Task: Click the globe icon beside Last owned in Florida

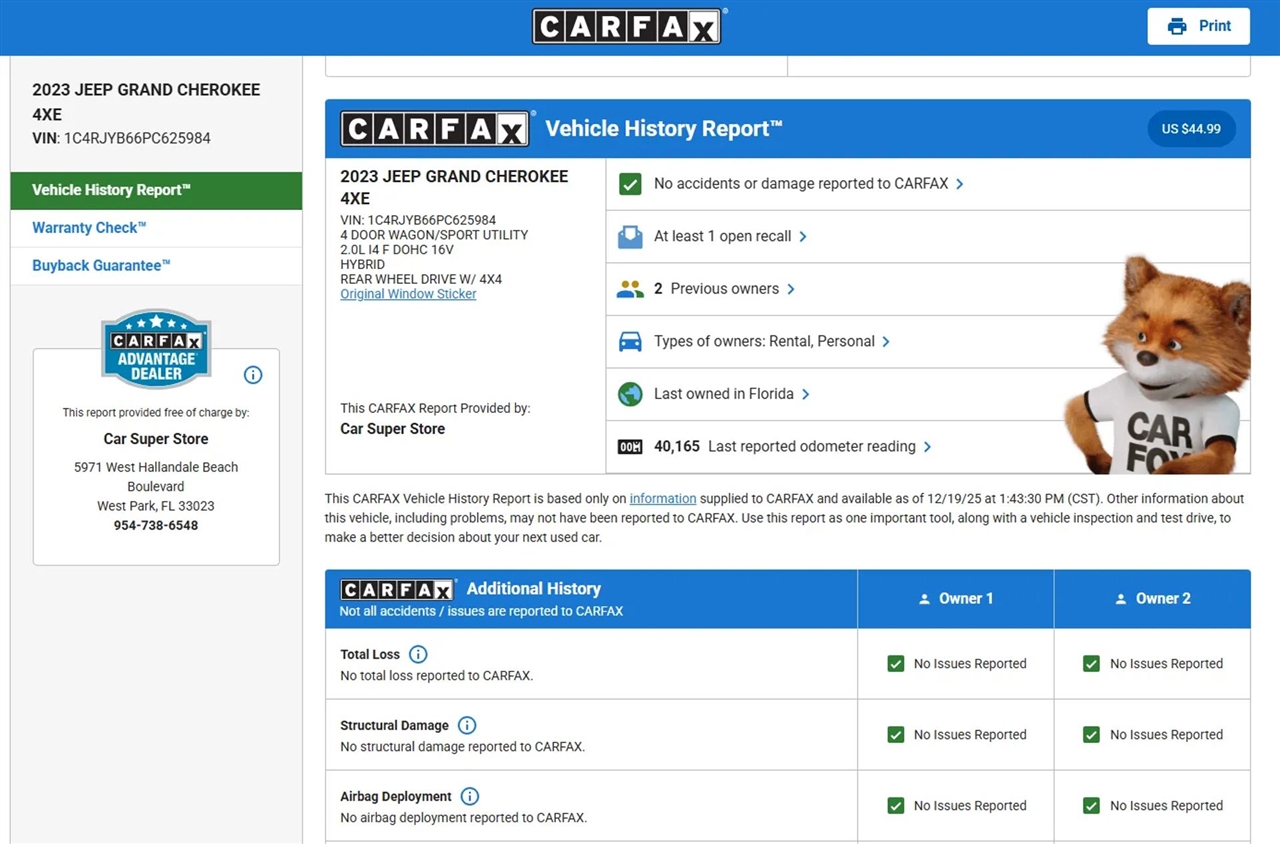Action: click(630, 394)
